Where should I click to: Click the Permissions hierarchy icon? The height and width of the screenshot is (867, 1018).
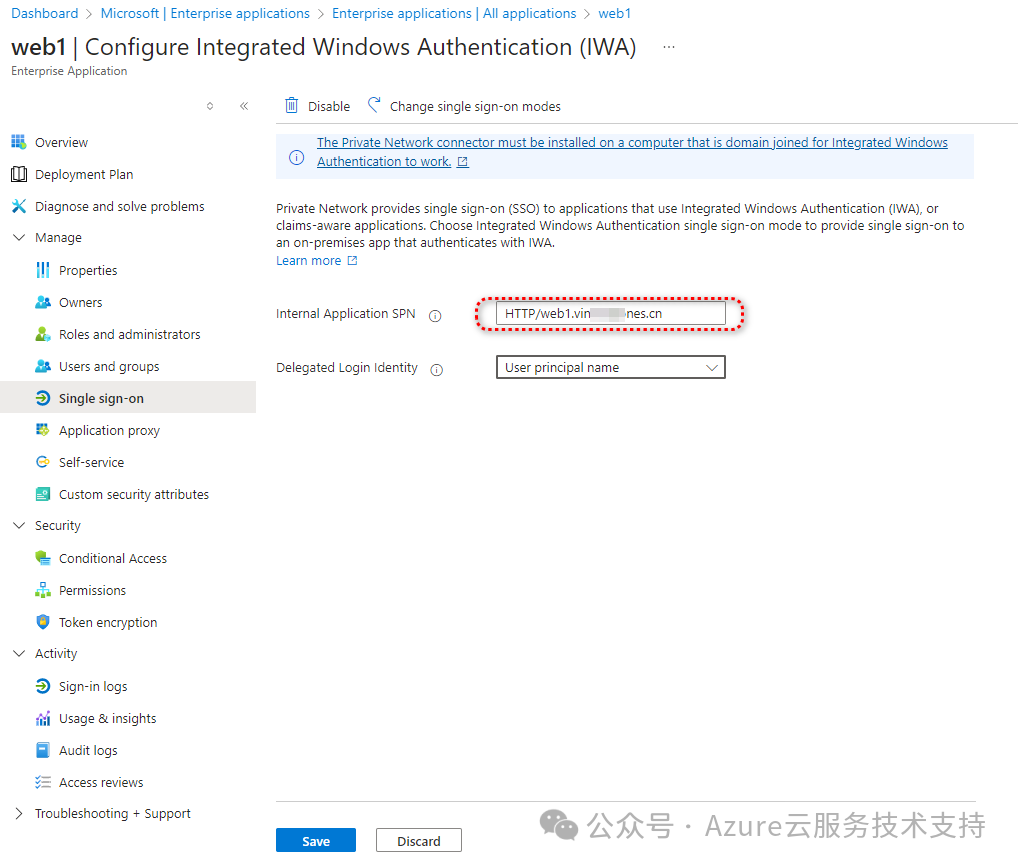(43, 590)
